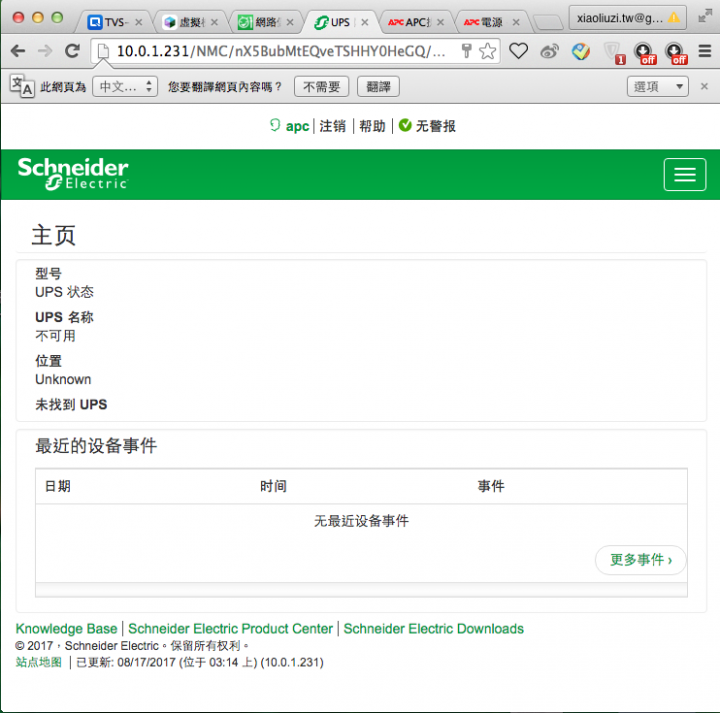Viewport: 720px width, 713px height.
Task: Close the TVS tab
Action: (x=139, y=22)
